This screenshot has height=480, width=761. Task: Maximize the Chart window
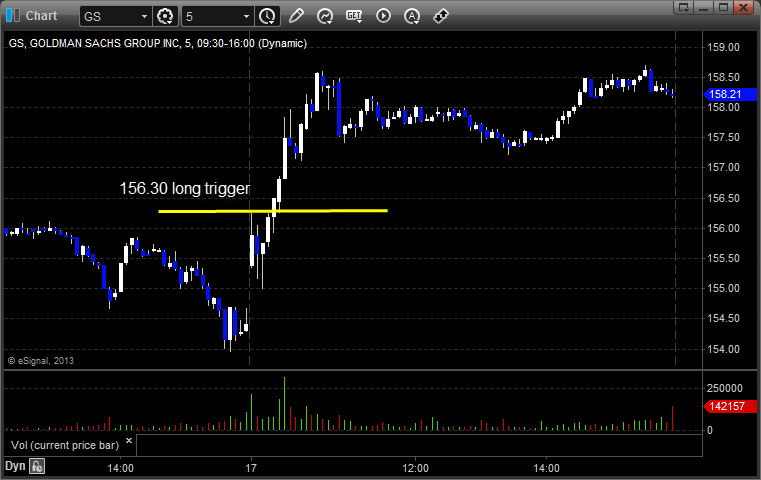(724, 7)
